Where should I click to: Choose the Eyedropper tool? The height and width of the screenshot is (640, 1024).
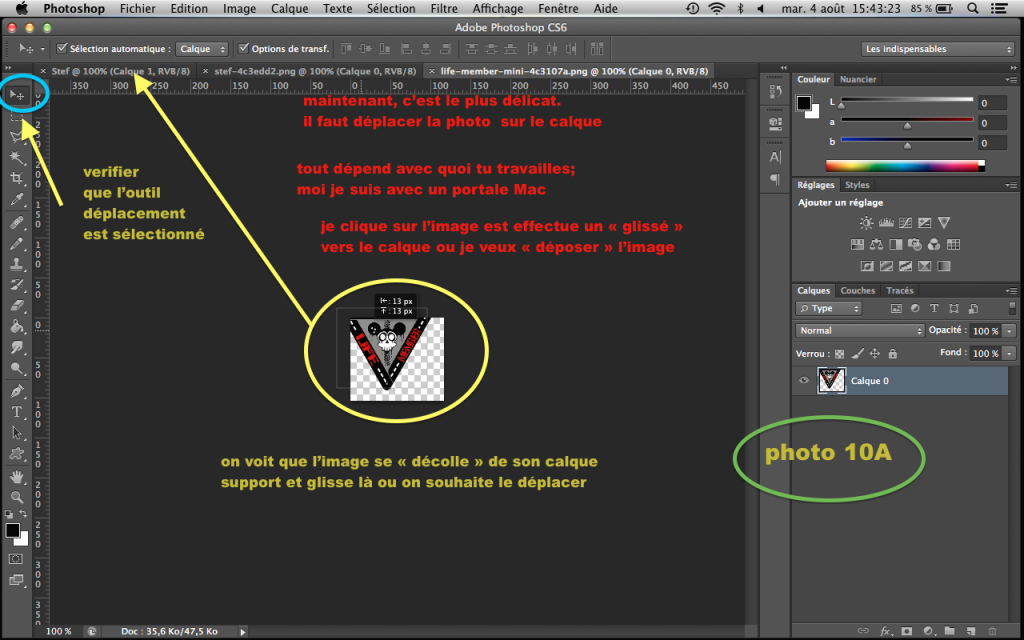[17, 200]
